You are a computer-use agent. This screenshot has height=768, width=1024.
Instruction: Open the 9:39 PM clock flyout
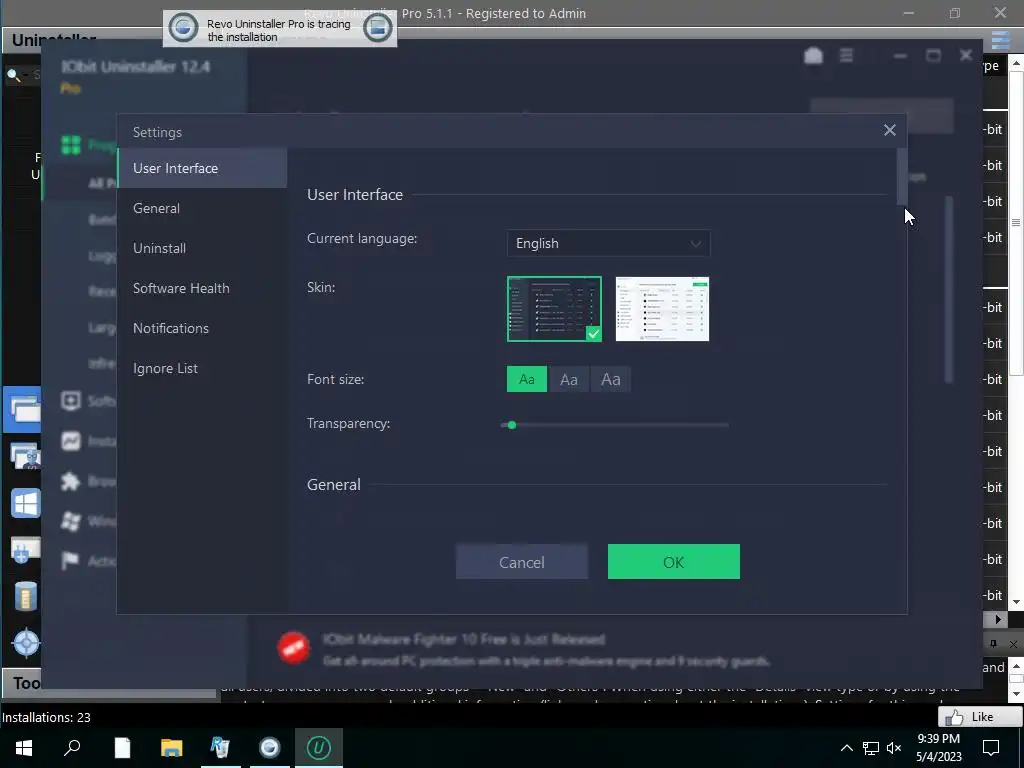(938, 748)
